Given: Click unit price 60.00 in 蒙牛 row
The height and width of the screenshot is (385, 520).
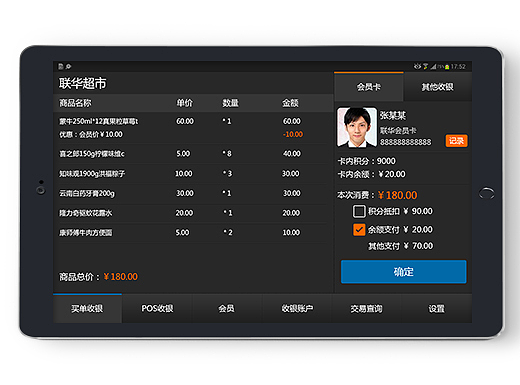Looking at the screenshot, I should click(185, 121).
